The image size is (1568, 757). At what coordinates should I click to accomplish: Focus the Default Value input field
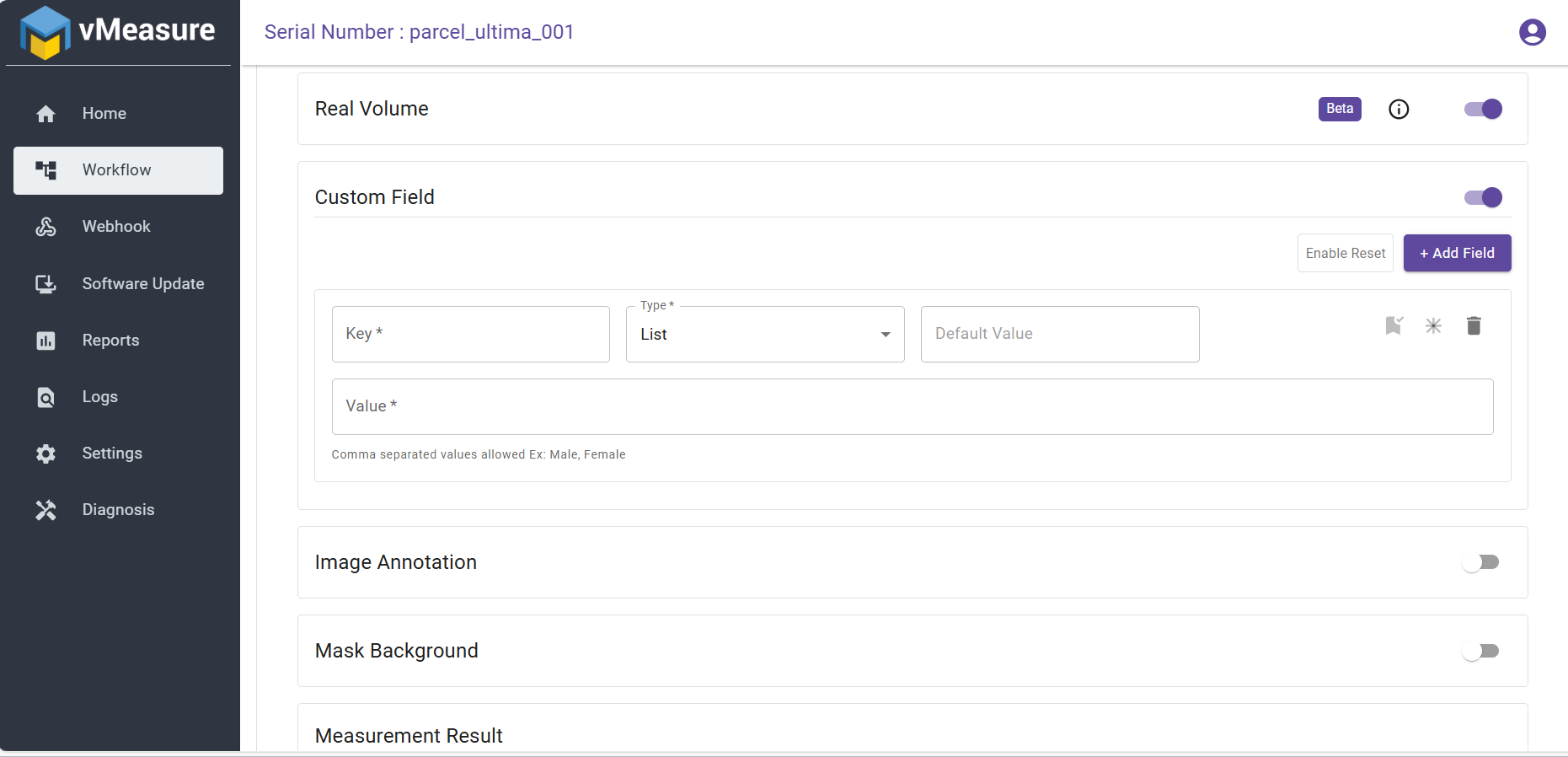pos(1059,335)
